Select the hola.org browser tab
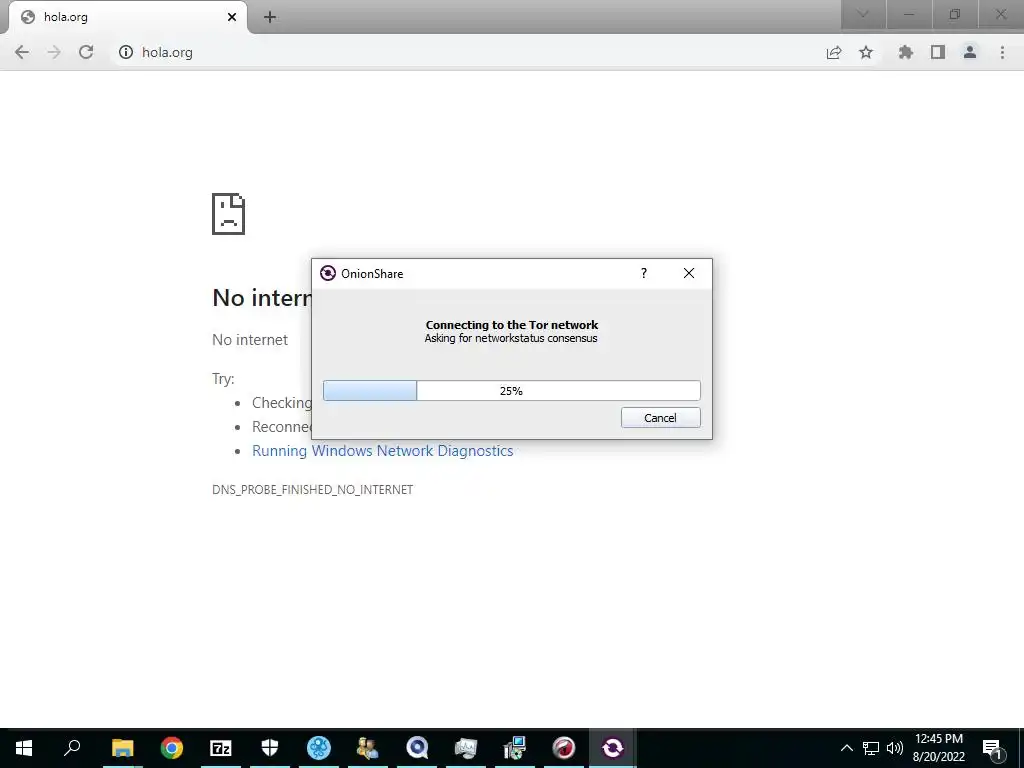 (127, 17)
